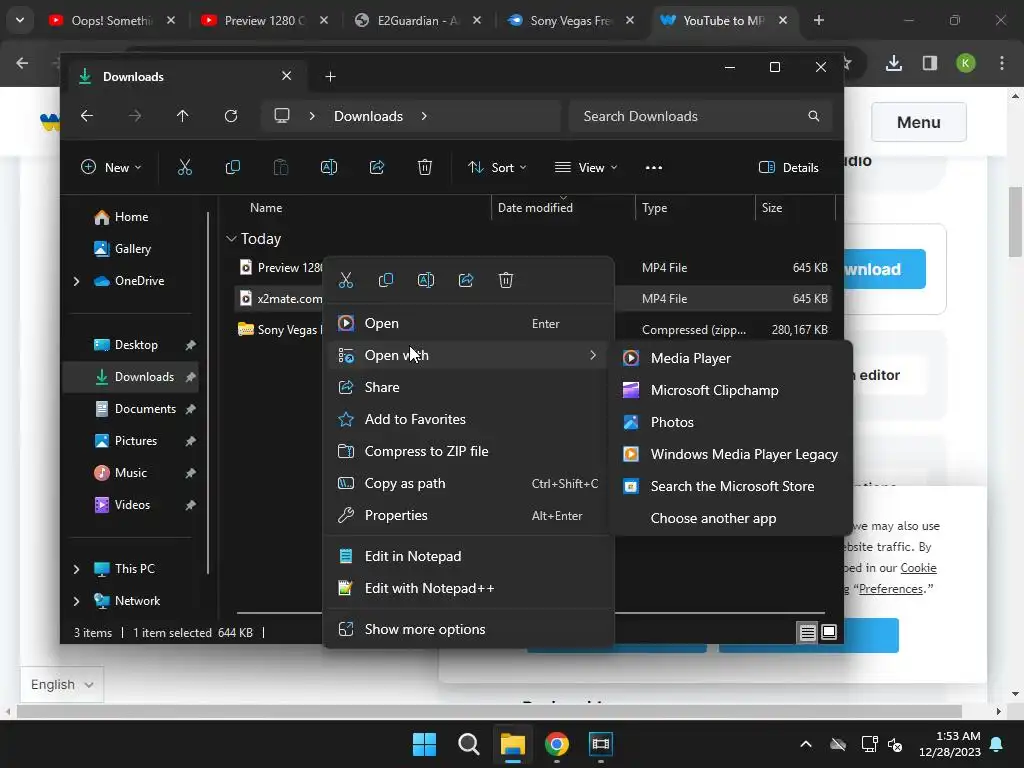Toggle Chrome side panel icon
1024x768 pixels.
tap(930, 63)
